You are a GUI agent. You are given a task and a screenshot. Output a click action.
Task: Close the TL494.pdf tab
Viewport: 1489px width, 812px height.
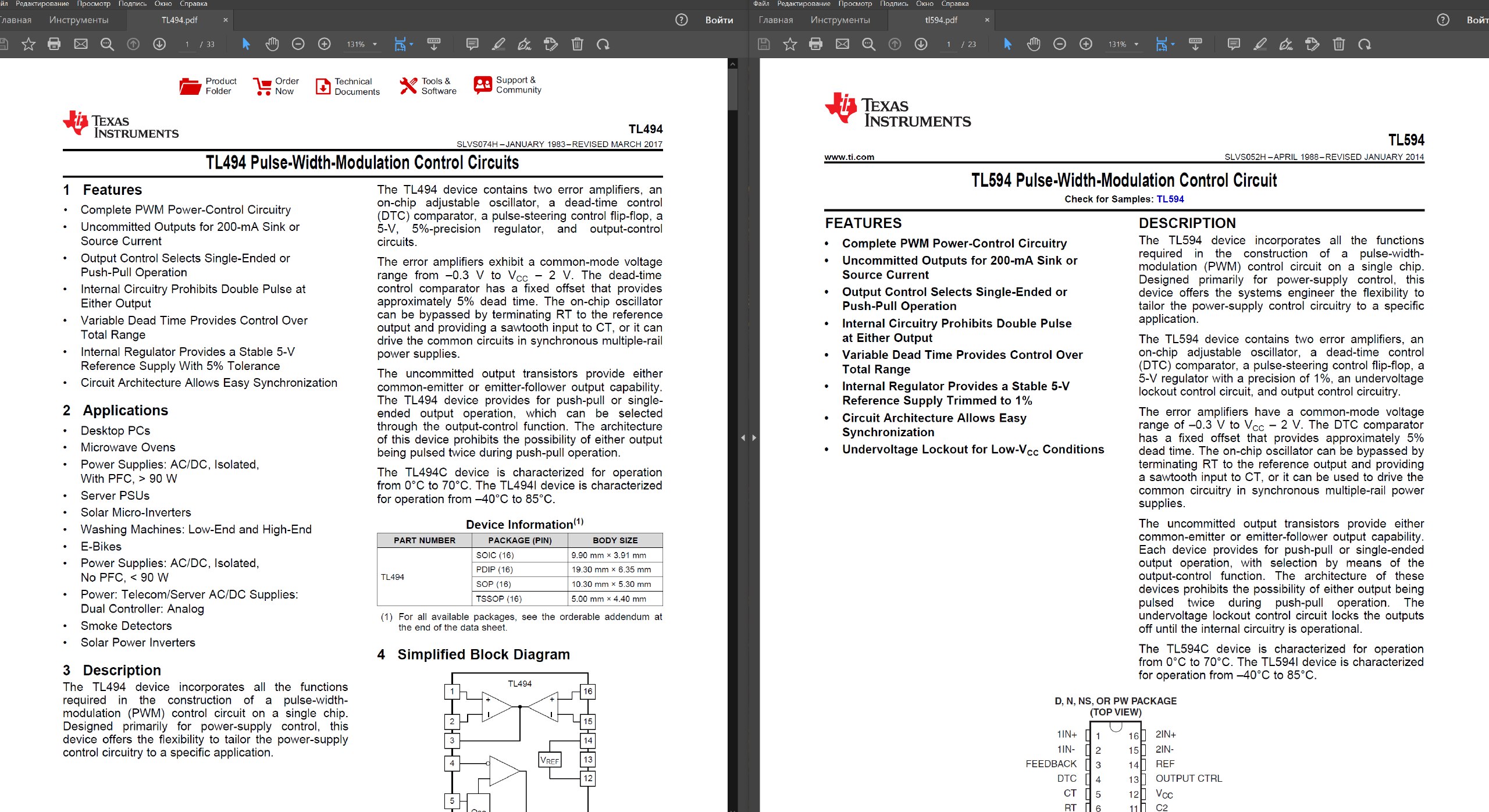pyautogui.click(x=226, y=20)
